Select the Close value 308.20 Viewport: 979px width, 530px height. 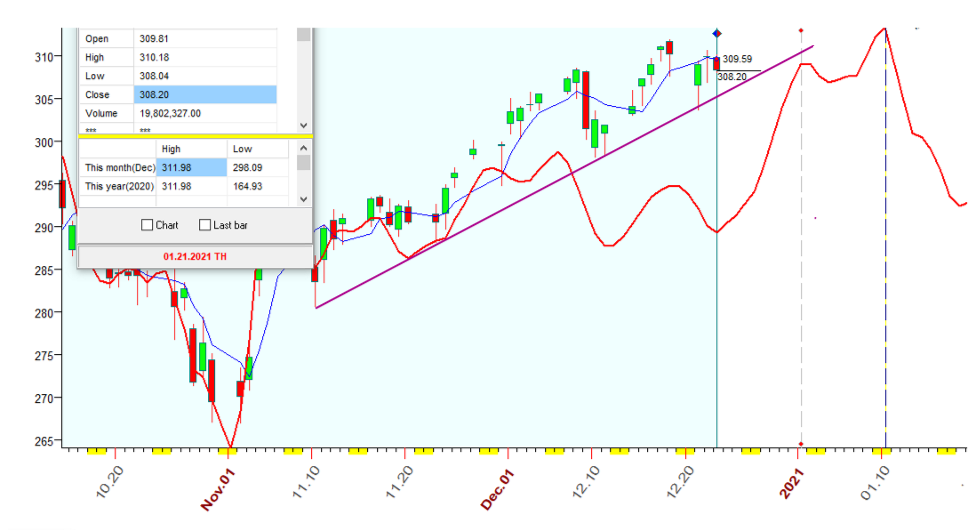click(x=205, y=95)
